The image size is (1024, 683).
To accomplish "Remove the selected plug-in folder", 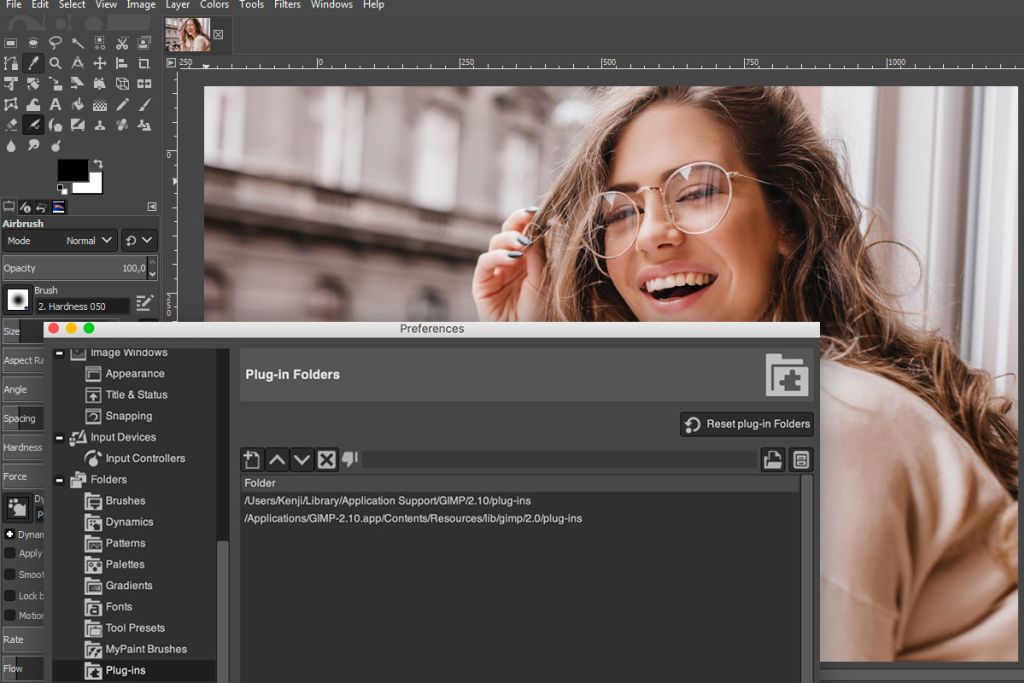I will [326, 459].
